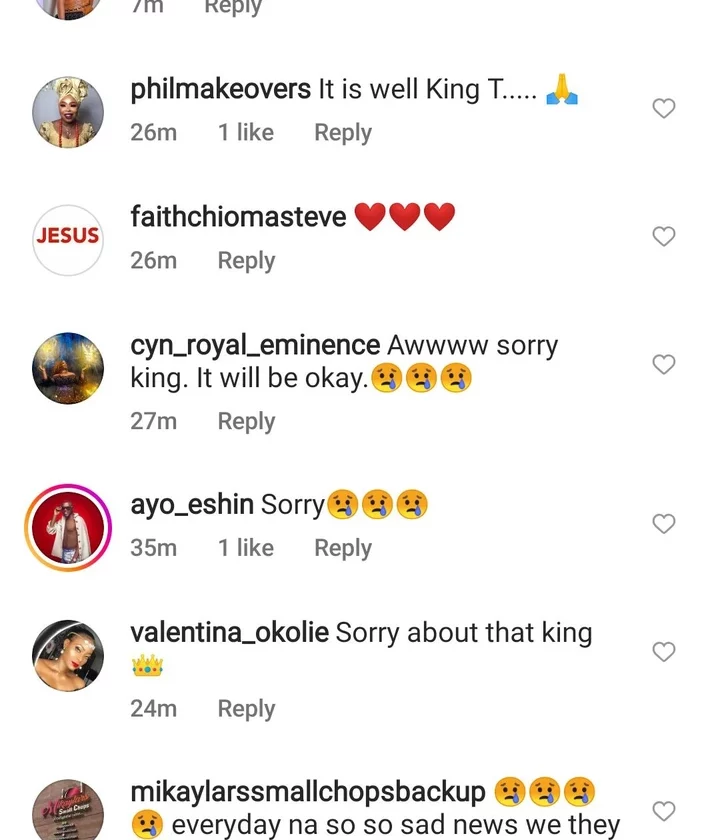Like cyn_royal_eminence's comment
This screenshot has width=720, height=840.
[664, 365]
